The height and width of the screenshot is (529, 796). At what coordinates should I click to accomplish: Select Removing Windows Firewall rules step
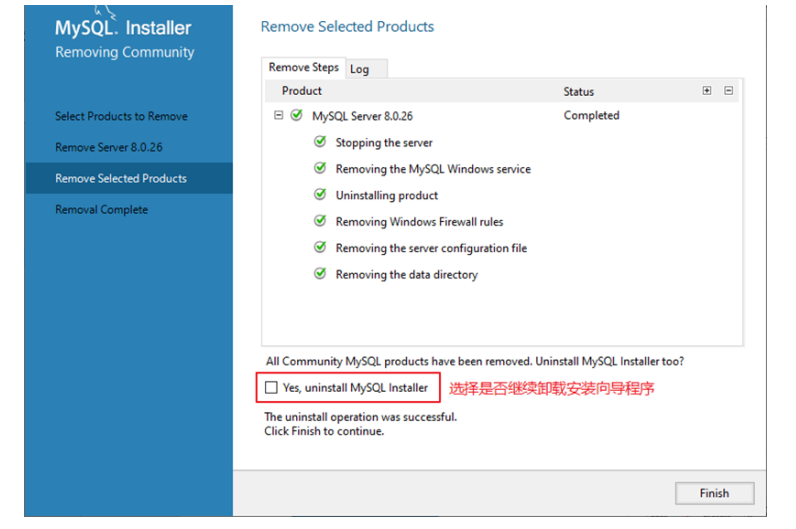[x=419, y=222]
